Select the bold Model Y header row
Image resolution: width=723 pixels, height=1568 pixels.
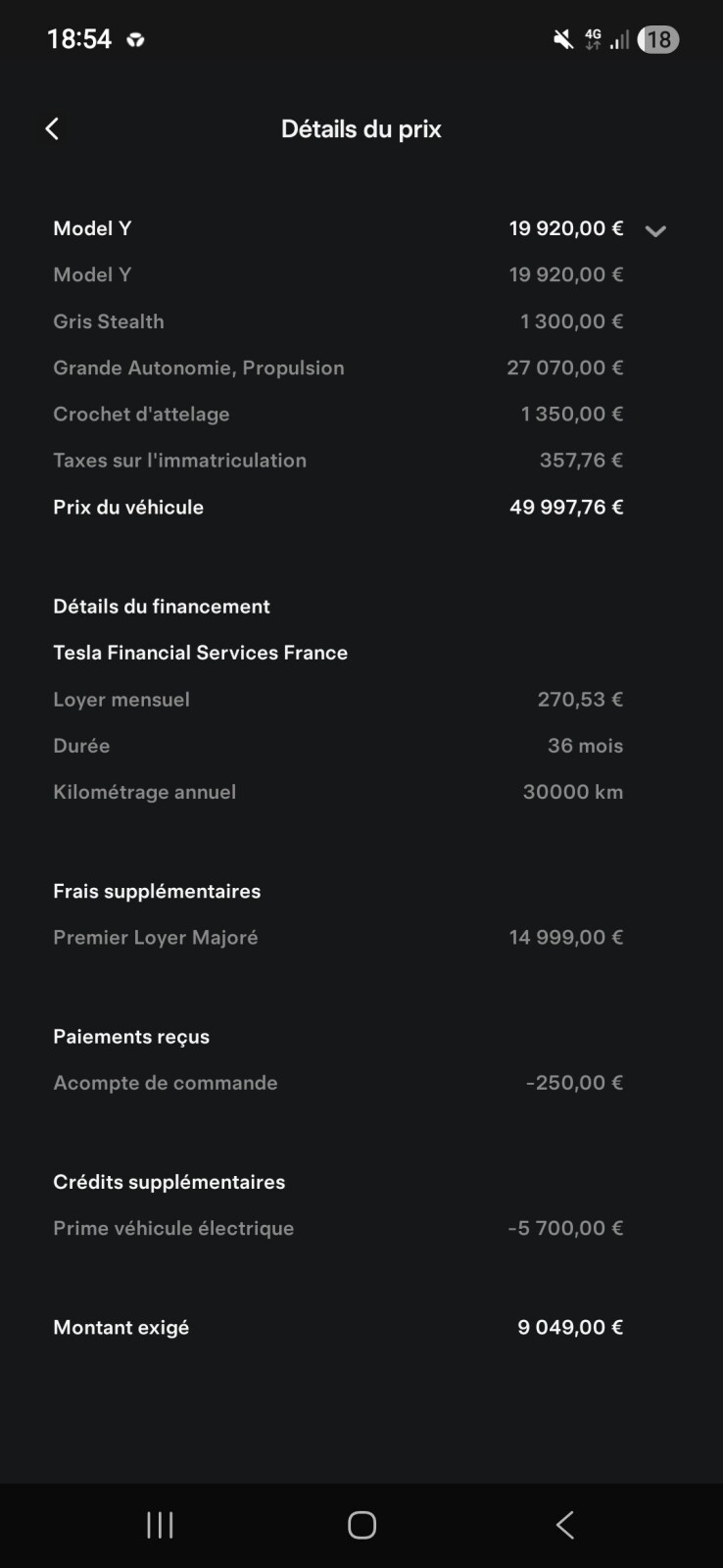coord(361,228)
